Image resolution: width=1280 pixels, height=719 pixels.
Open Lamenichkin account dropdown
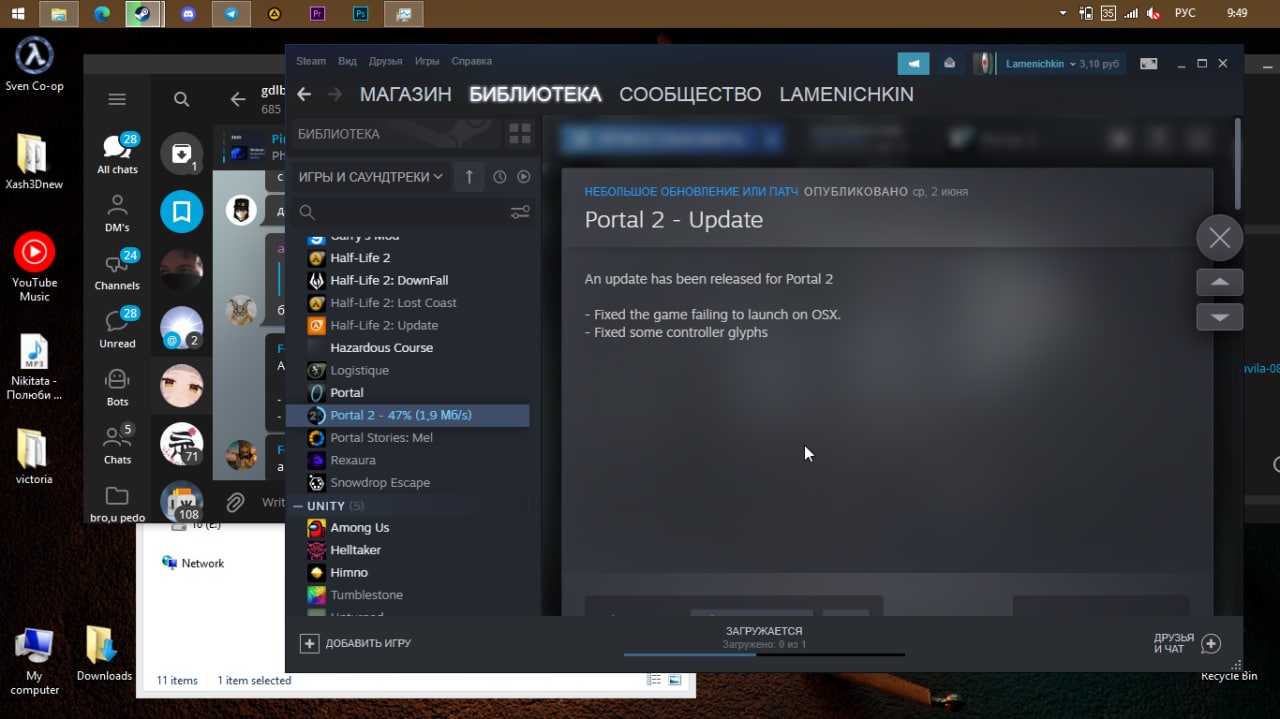(x=1041, y=63)
